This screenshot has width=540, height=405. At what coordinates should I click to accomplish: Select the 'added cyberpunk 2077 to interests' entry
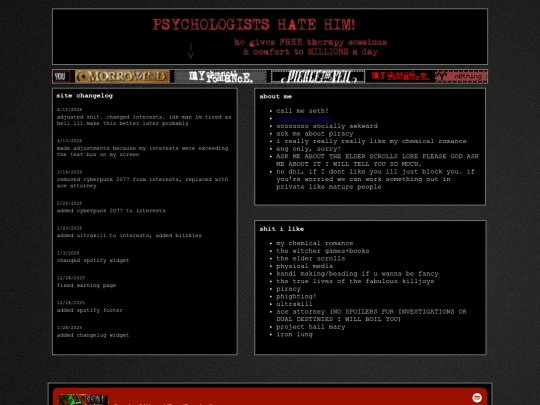pyautogui.click(x=111, y=210)
